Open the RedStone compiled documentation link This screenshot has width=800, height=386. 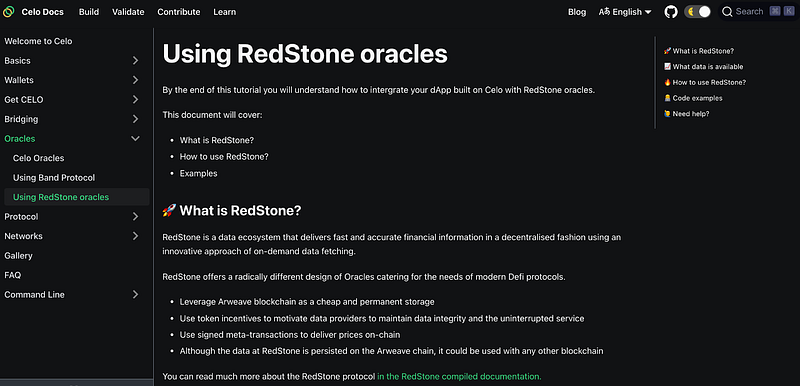459,377
